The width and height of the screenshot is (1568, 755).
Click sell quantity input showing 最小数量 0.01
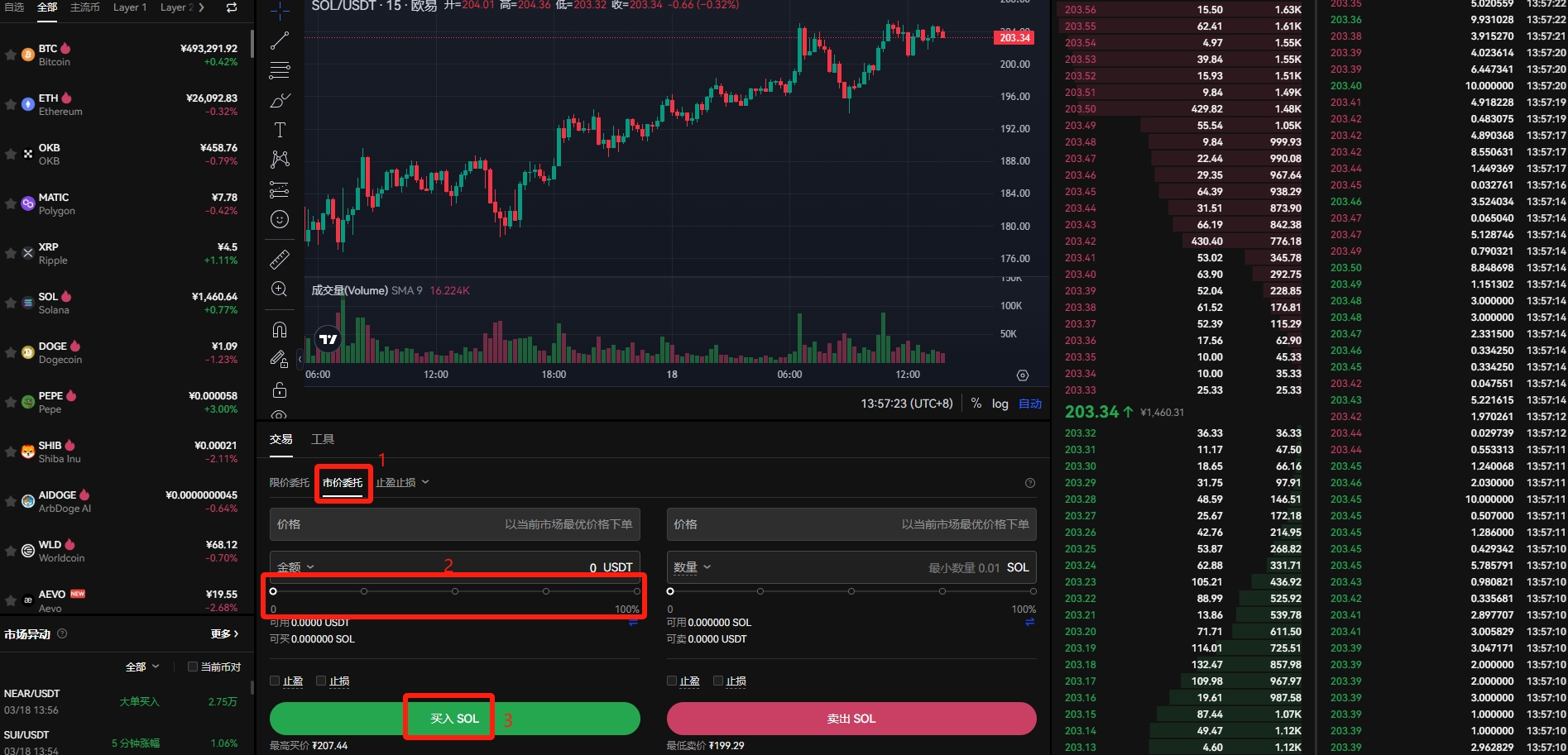point(851,567)
